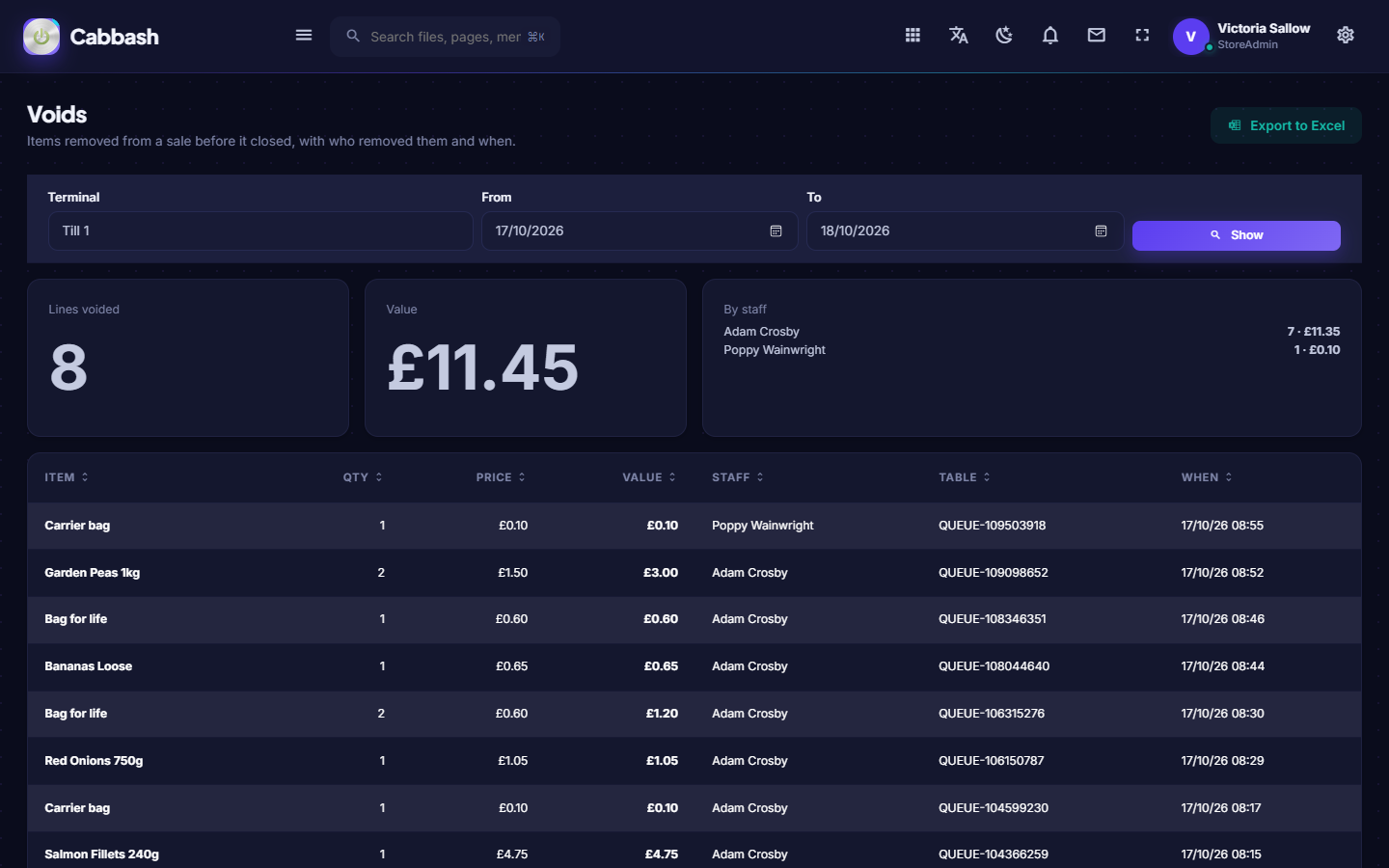The image size is (1389, 868).
Task: Edit the From date 17/10/2026
Action: [640, 231]
